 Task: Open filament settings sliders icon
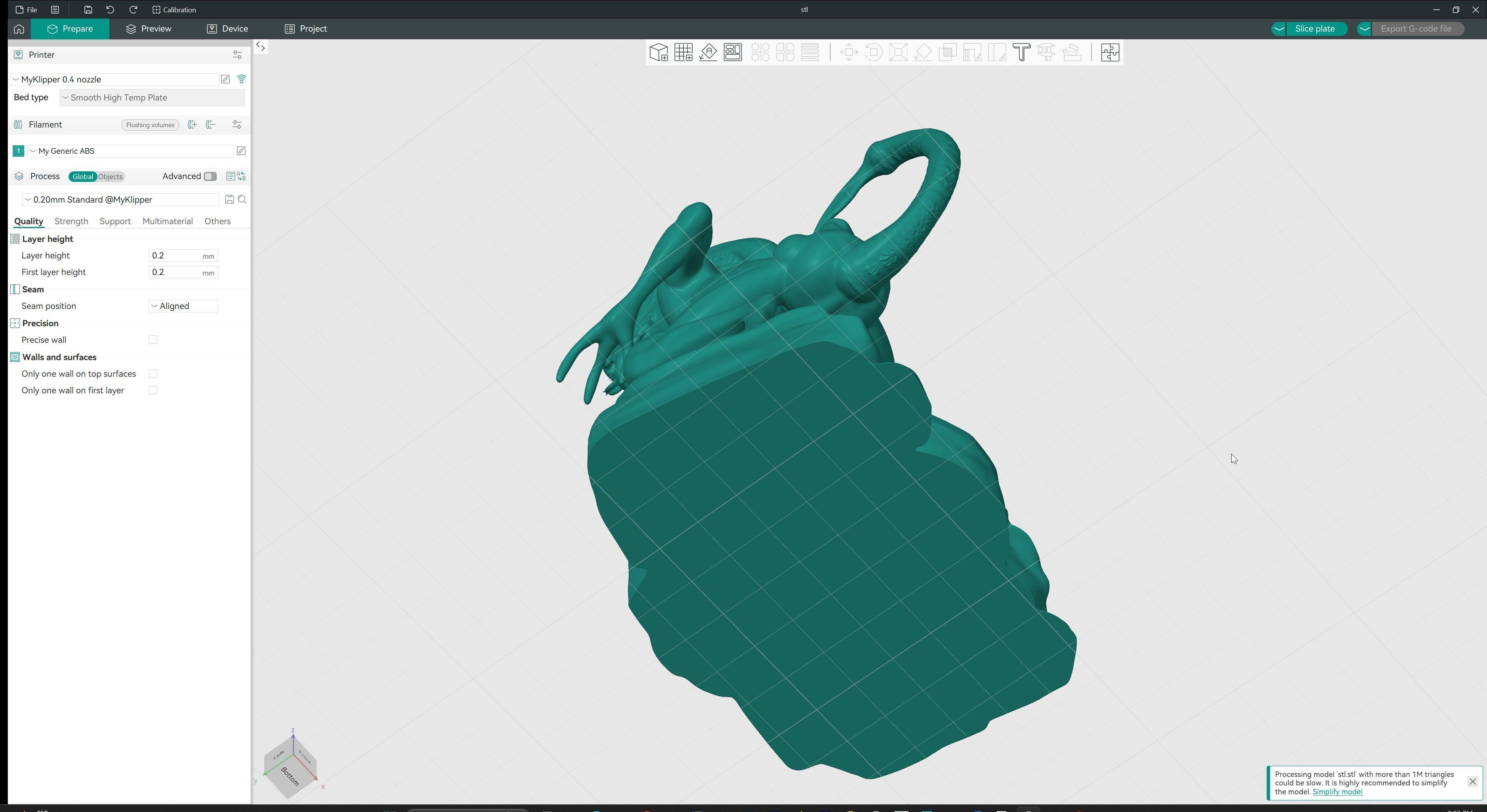tap(237, 125)
